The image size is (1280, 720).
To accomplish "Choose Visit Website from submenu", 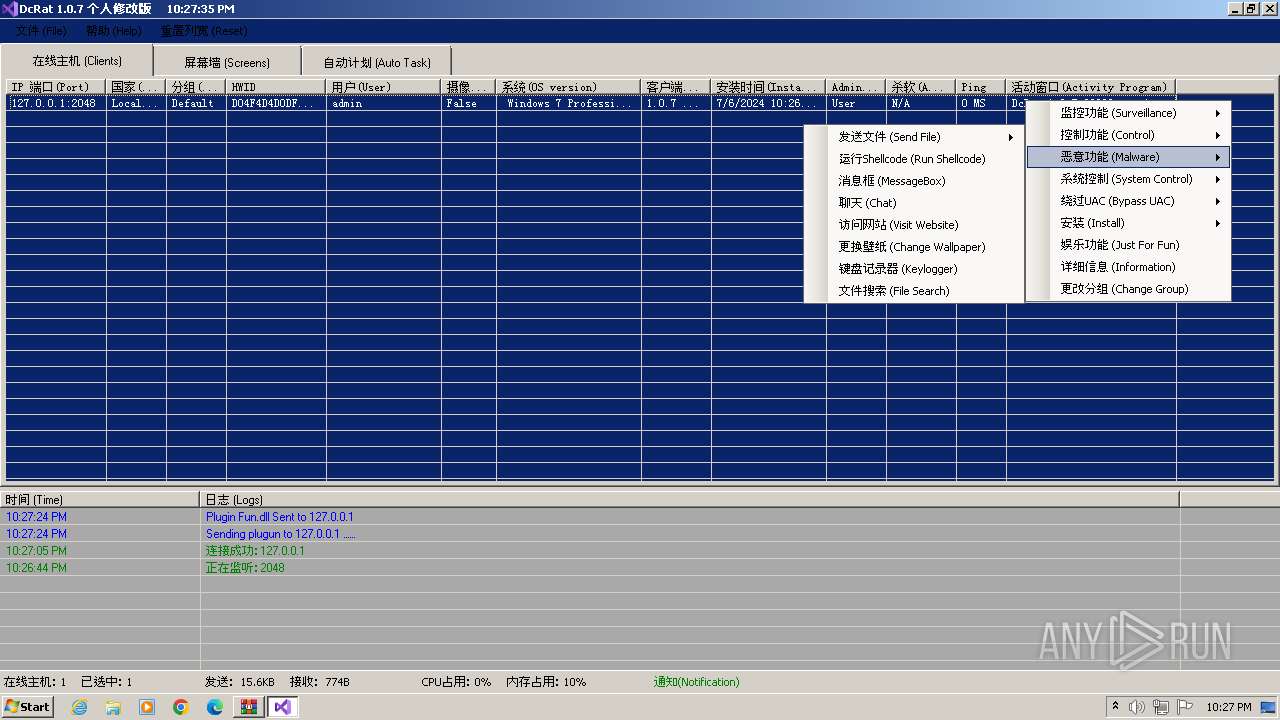I will pyautogui.click(x=914, y=225).
